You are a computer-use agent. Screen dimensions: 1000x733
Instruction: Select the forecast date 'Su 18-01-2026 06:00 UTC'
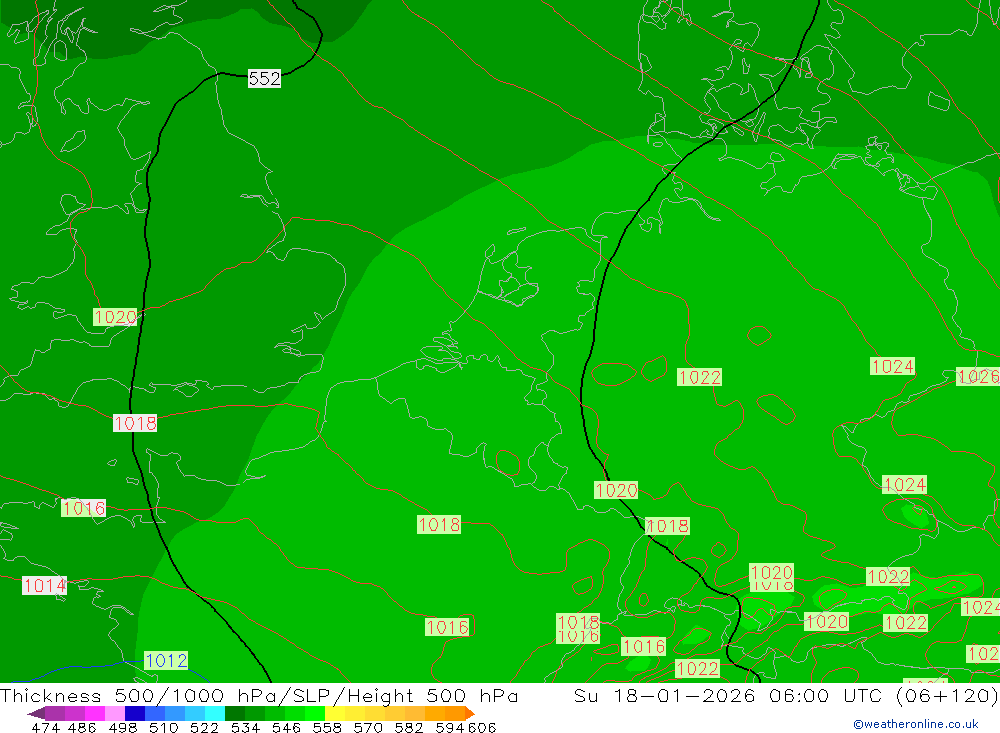click(x=730, y=695)
